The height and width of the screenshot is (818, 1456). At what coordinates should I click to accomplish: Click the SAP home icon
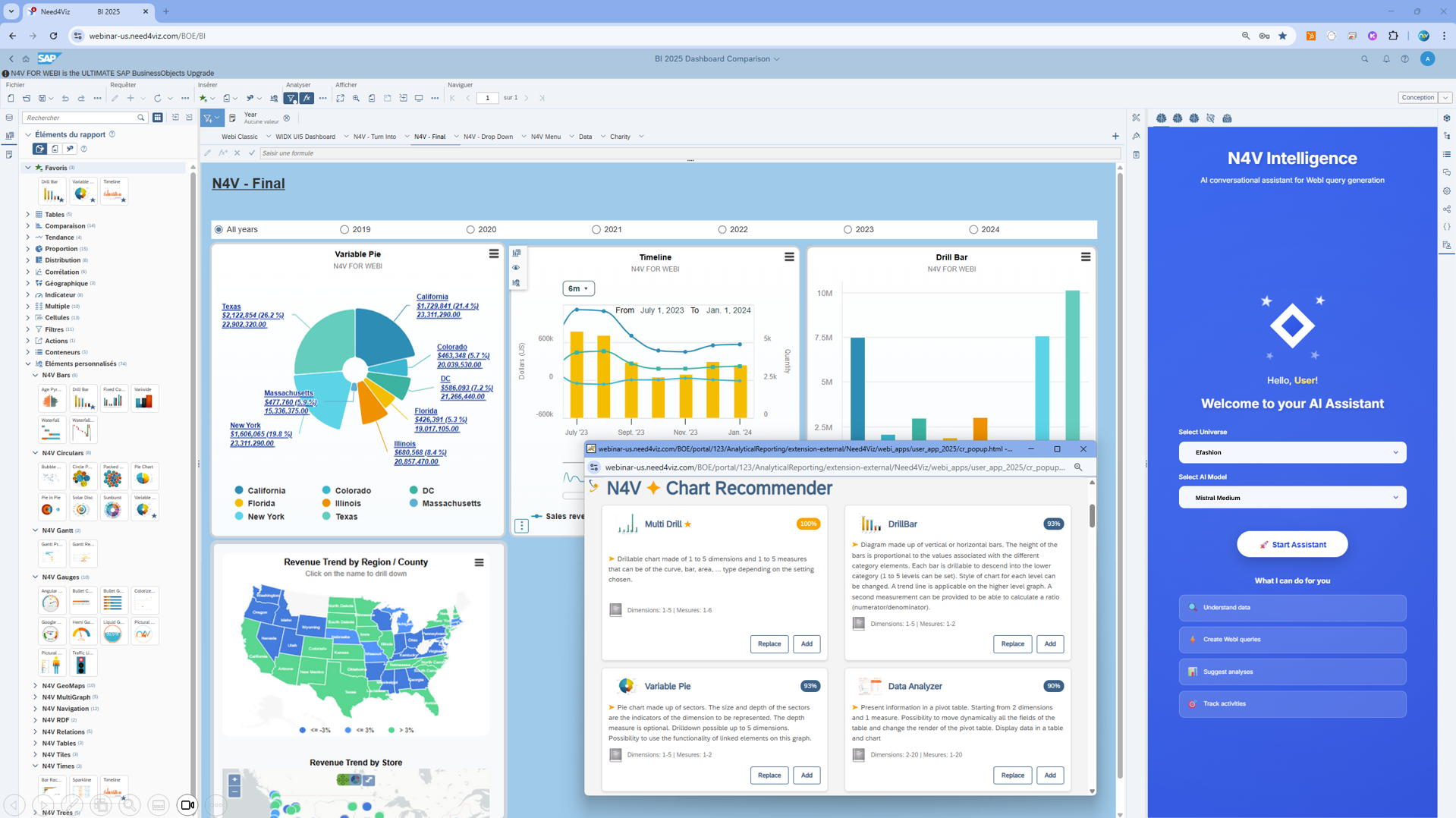coord(26,58)
